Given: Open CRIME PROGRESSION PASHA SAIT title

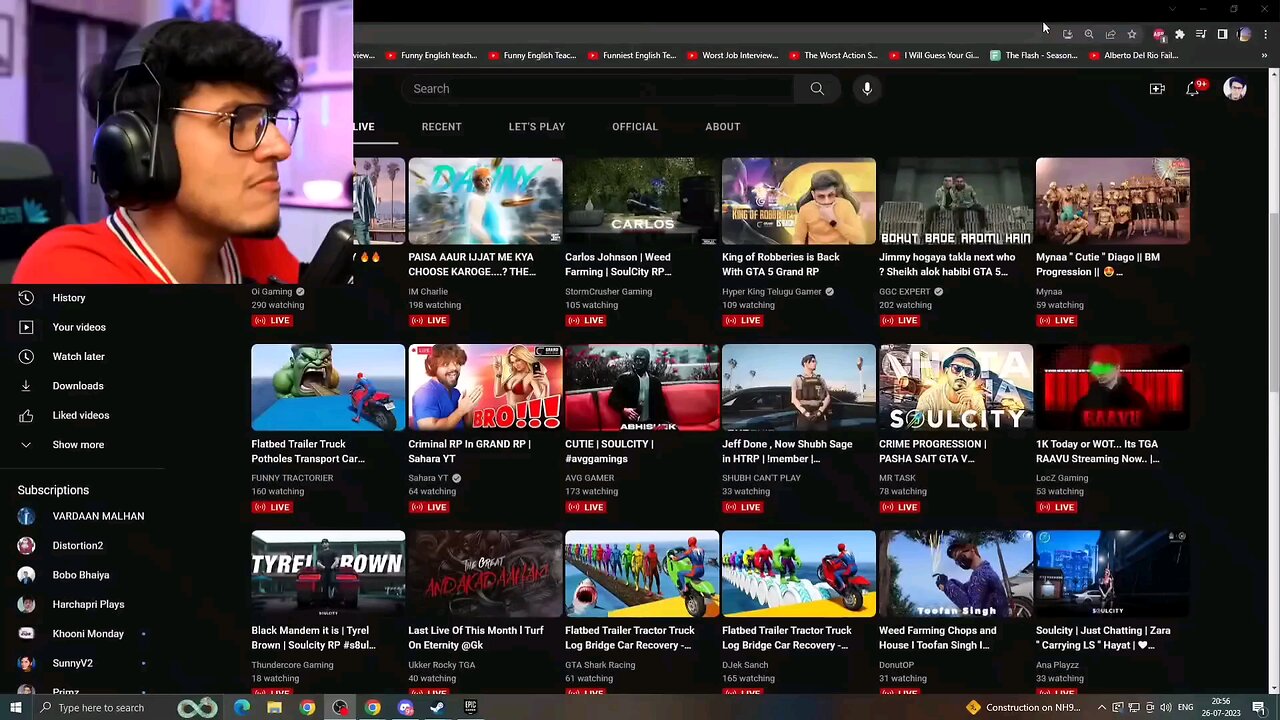Looking at the screenshot, I should coord(933,451).
